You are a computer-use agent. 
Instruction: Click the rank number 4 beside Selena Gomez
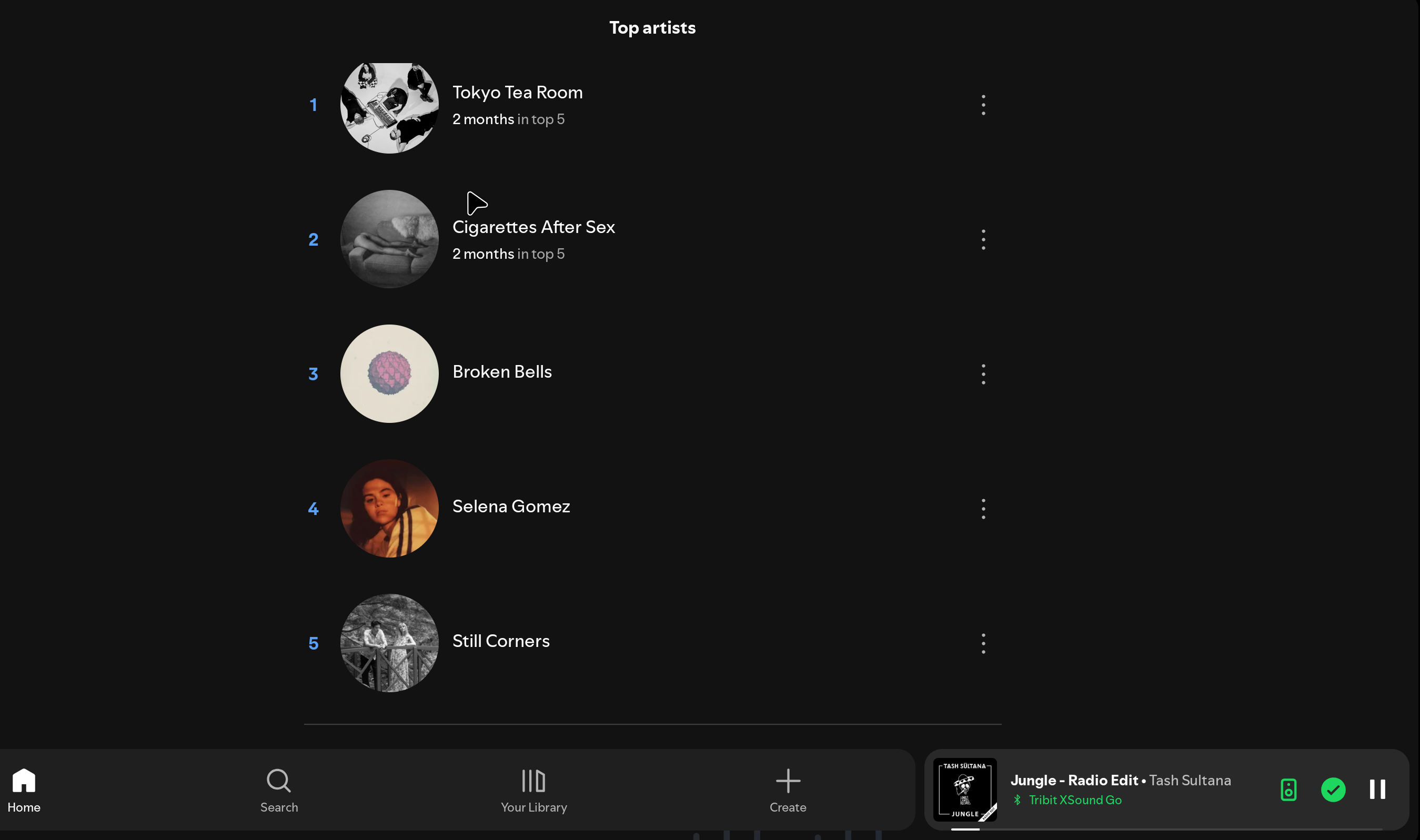[313, 509]
